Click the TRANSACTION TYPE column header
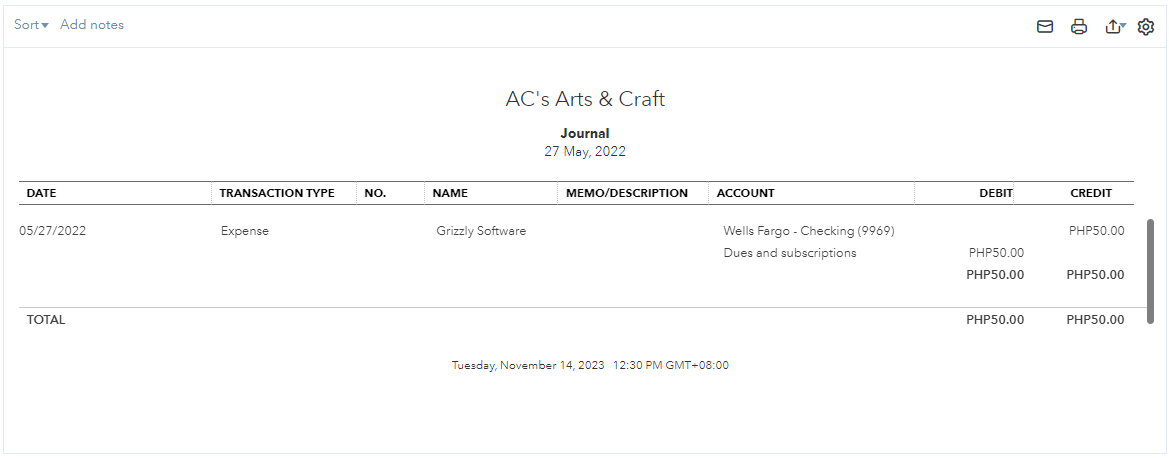The height and width of the screenshot is (458, 1169). (277, 193)
